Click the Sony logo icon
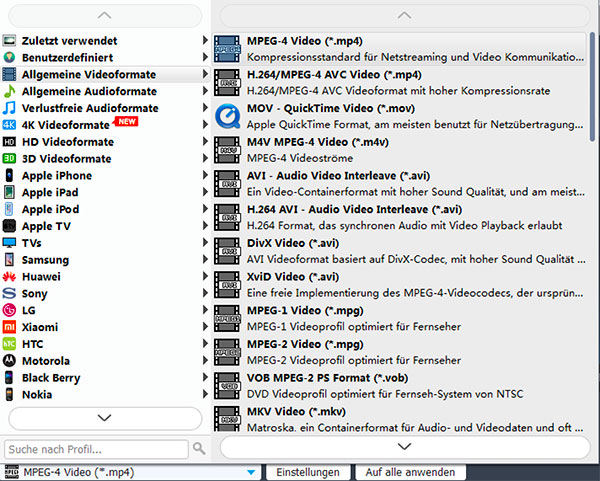This screenshot has width=600, height=481. [x=9, y=293]
